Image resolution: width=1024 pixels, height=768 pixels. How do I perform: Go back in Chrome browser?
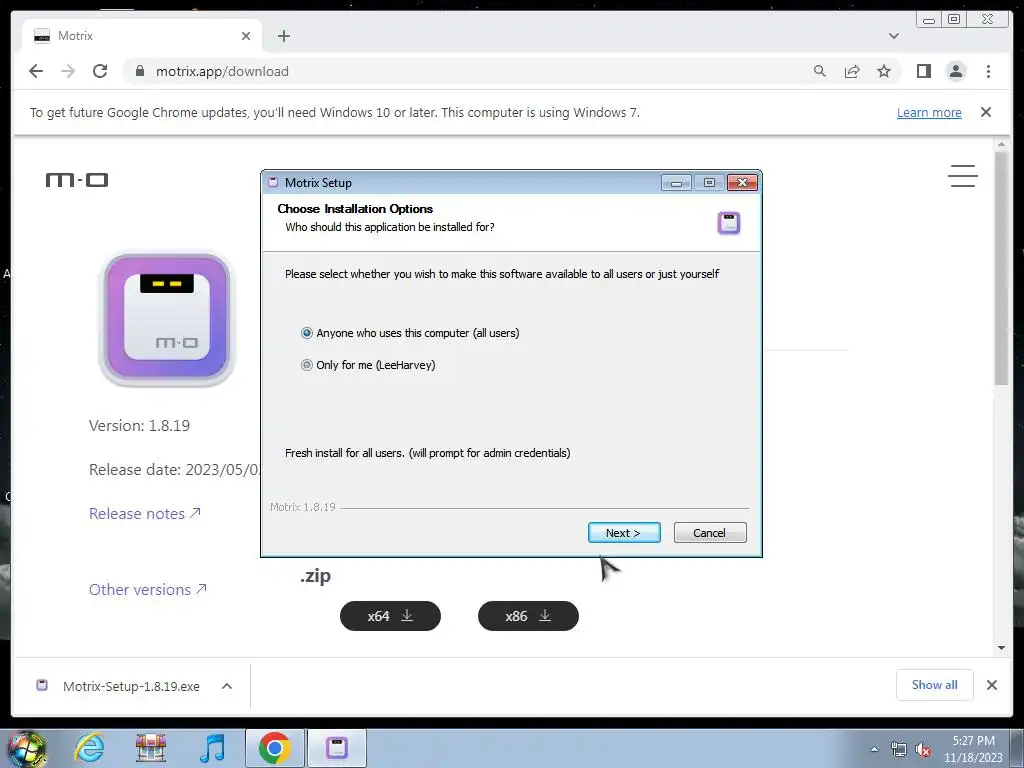[x=36, y=71]
